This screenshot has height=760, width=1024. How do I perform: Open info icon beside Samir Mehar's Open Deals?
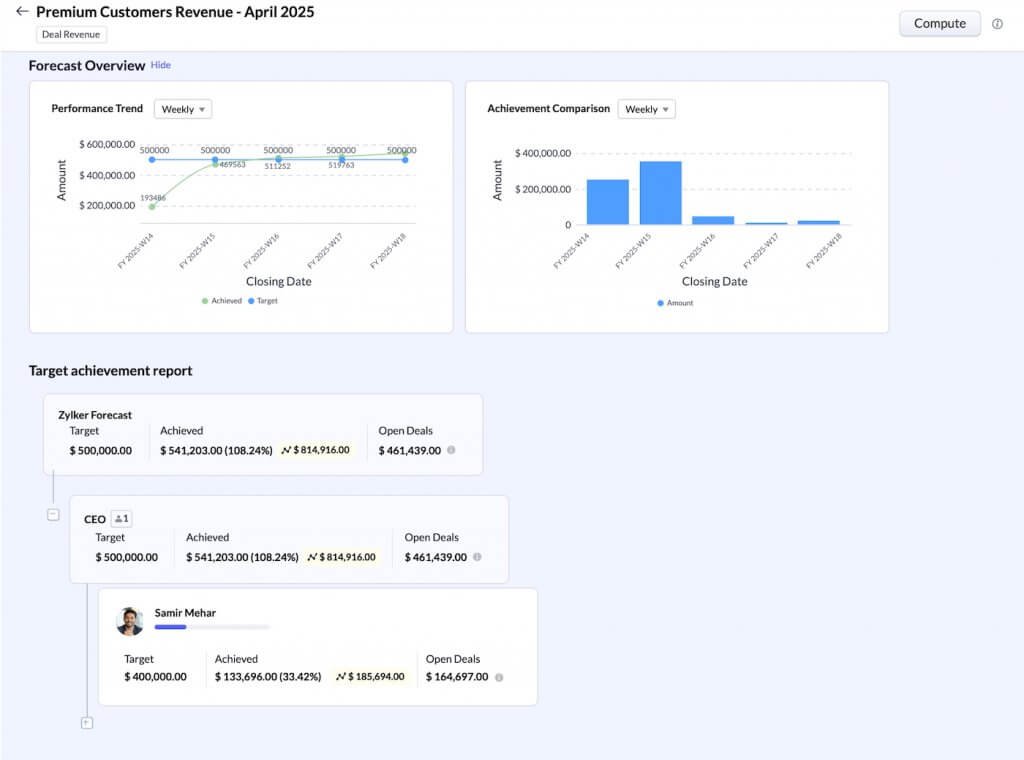(x=498, y=676)
